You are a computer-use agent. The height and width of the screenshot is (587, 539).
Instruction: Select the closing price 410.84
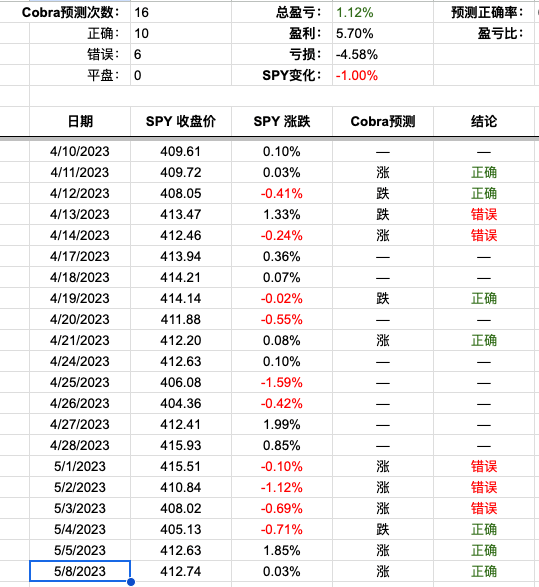point(181,487)
